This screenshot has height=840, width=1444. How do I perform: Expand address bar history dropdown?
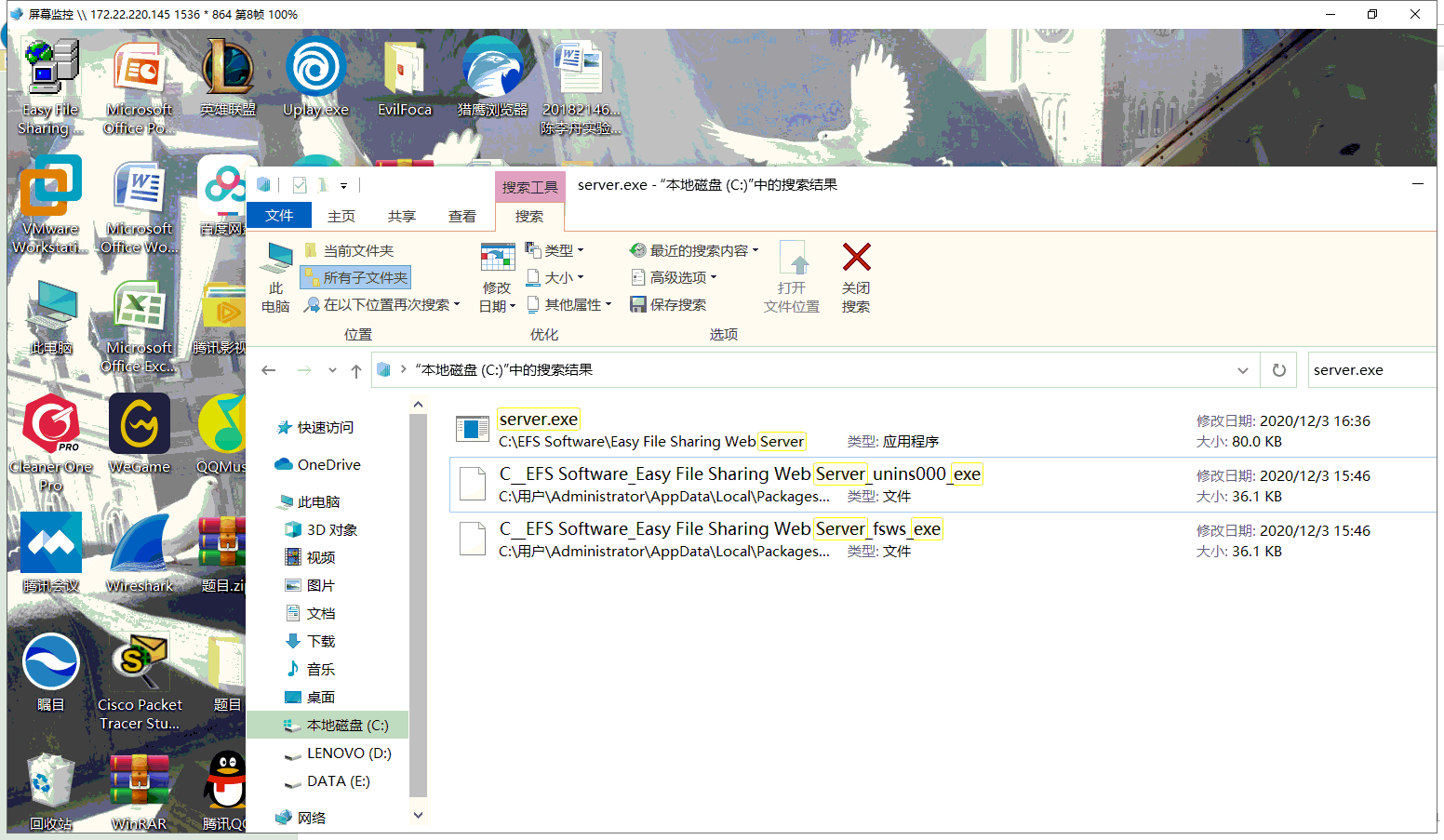pyautogui.click(x=1243, y=370)
